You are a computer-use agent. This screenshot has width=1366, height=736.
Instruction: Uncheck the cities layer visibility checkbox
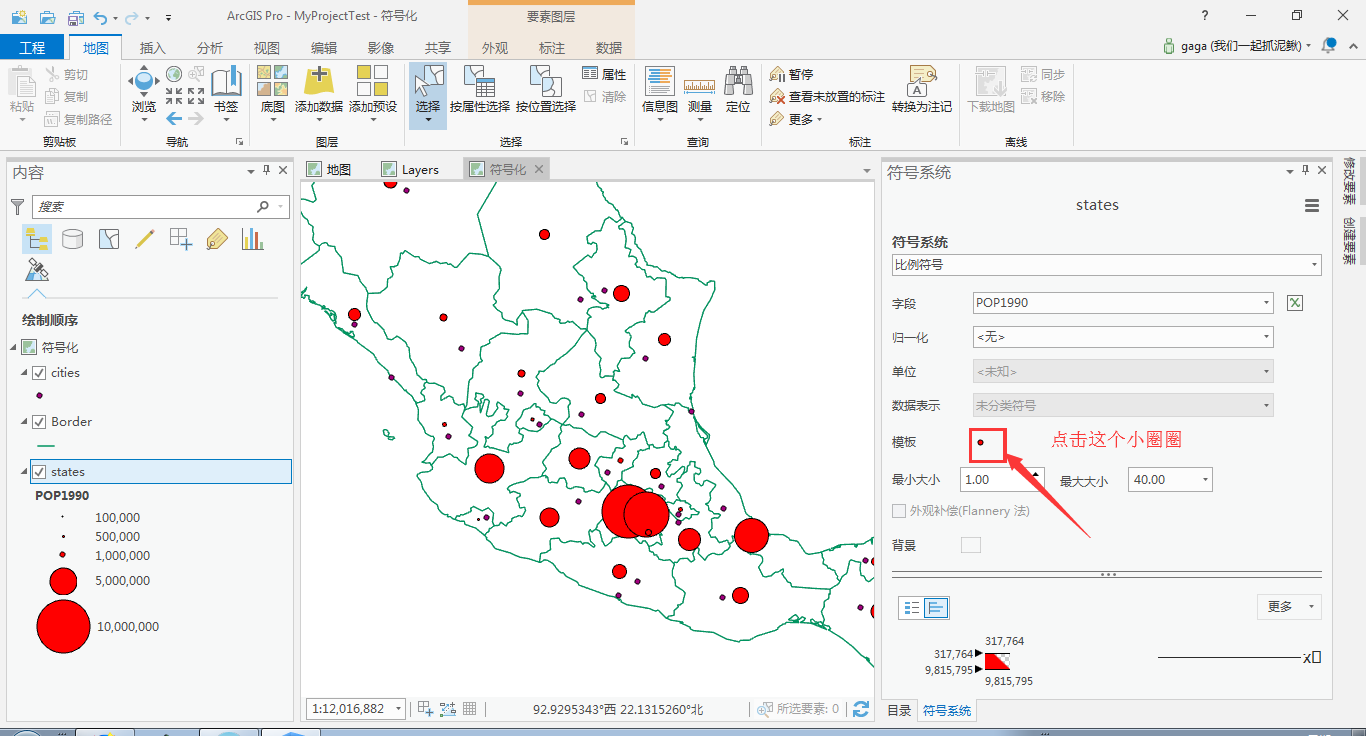pos(39,373)
